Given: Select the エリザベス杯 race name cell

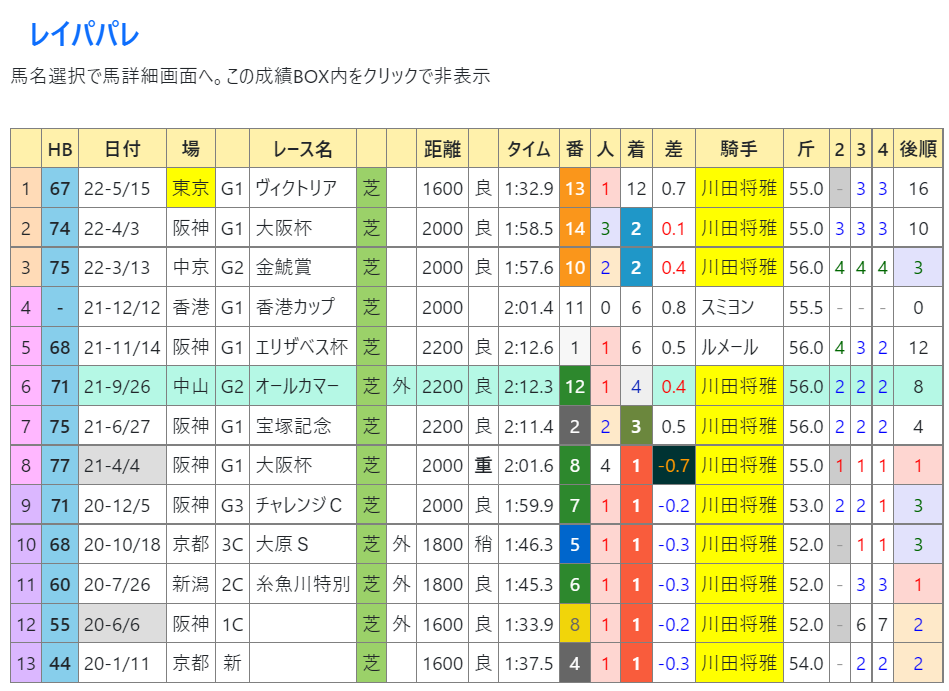Looking at the screenshot, I should click(303, 347).
